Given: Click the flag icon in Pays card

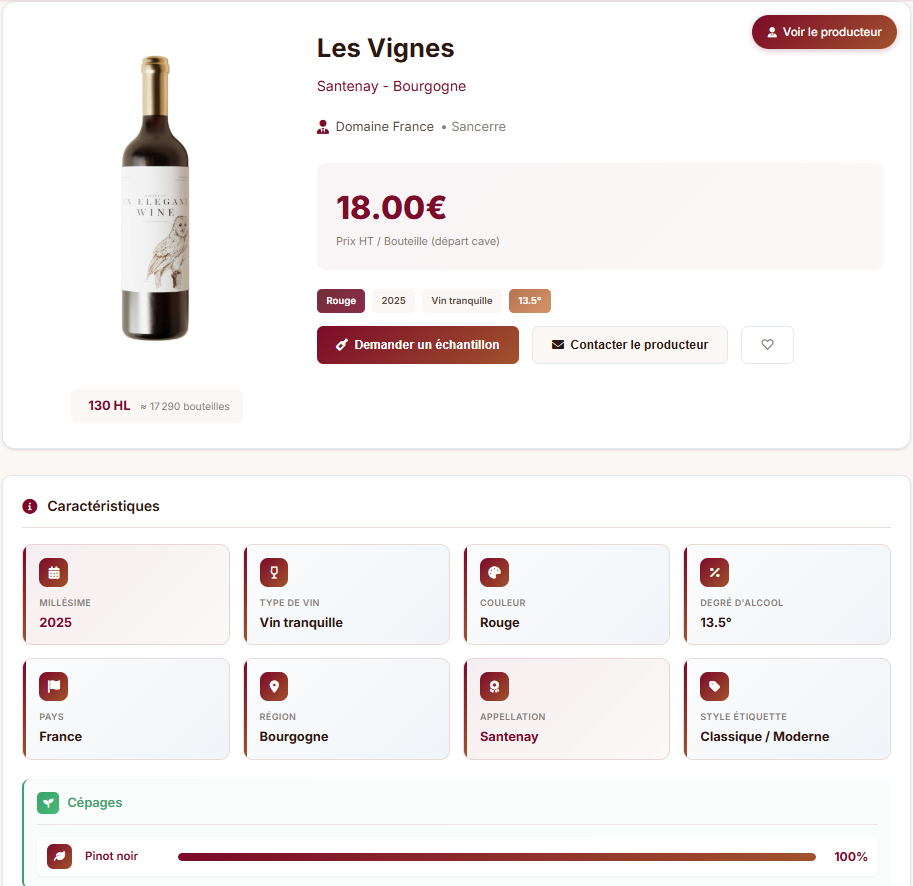Looking at the screenshot, I should tap(54, 687).
